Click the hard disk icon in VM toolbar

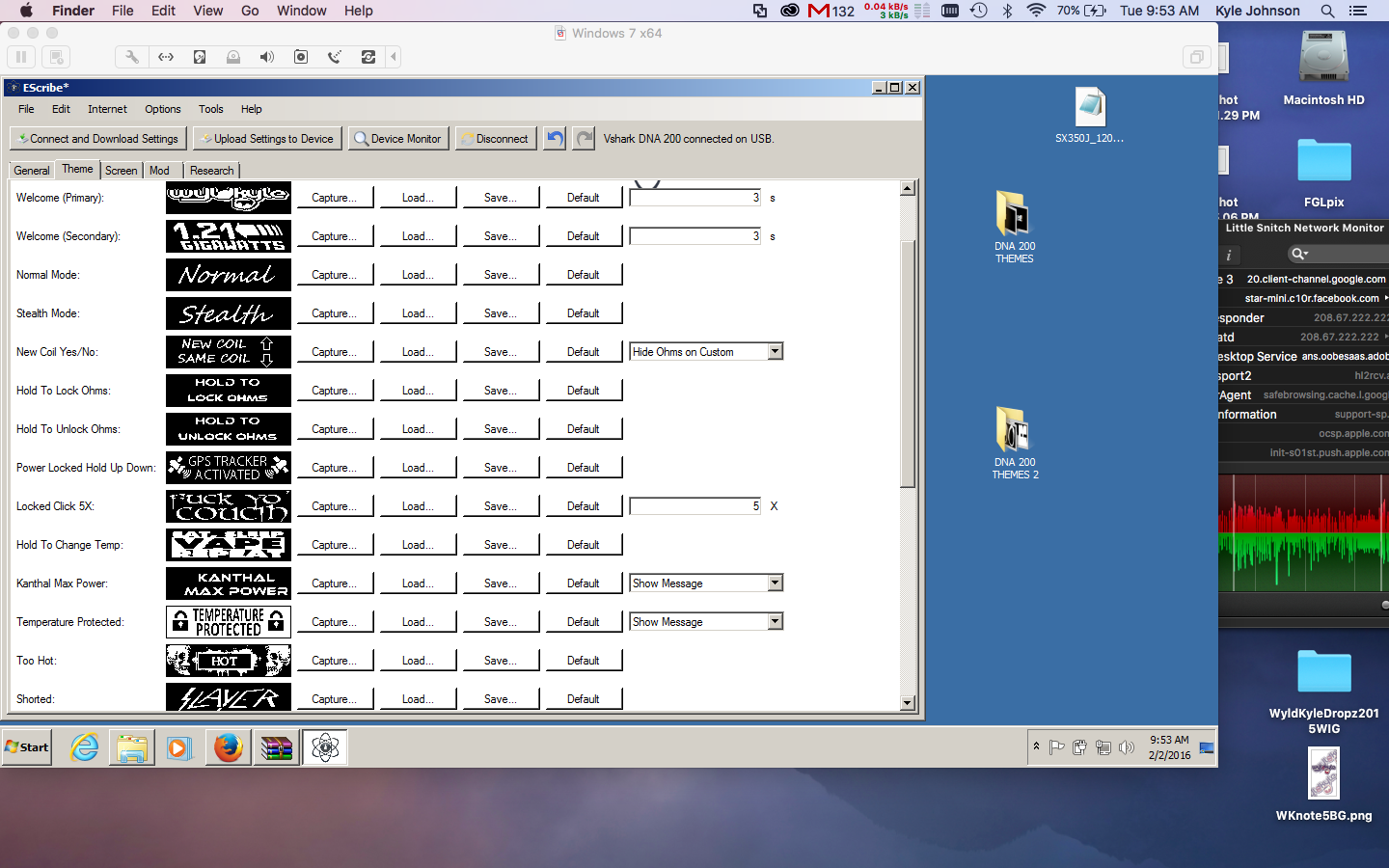click(x=200, y=57)
